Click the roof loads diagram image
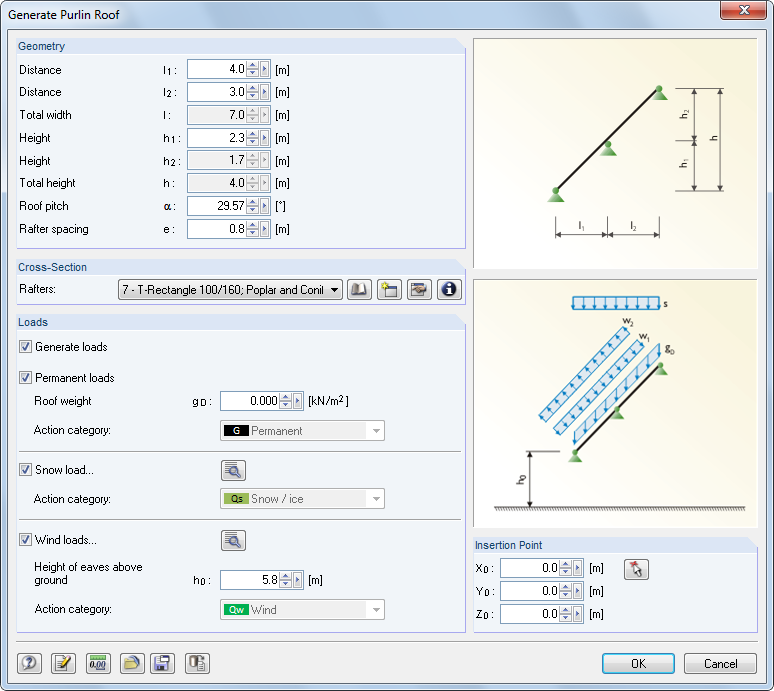Viewport: 774px width, 691px height. point(615,404)
